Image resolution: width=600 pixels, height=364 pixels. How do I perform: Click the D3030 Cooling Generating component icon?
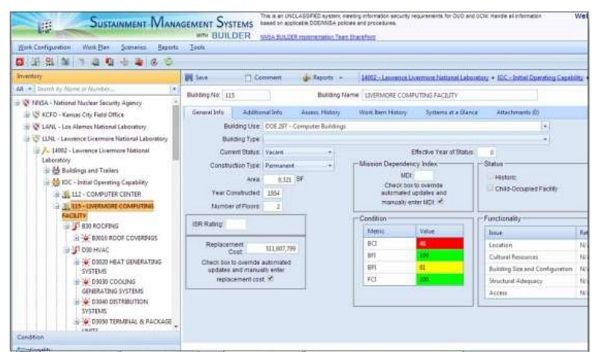[x=86, y=282]
